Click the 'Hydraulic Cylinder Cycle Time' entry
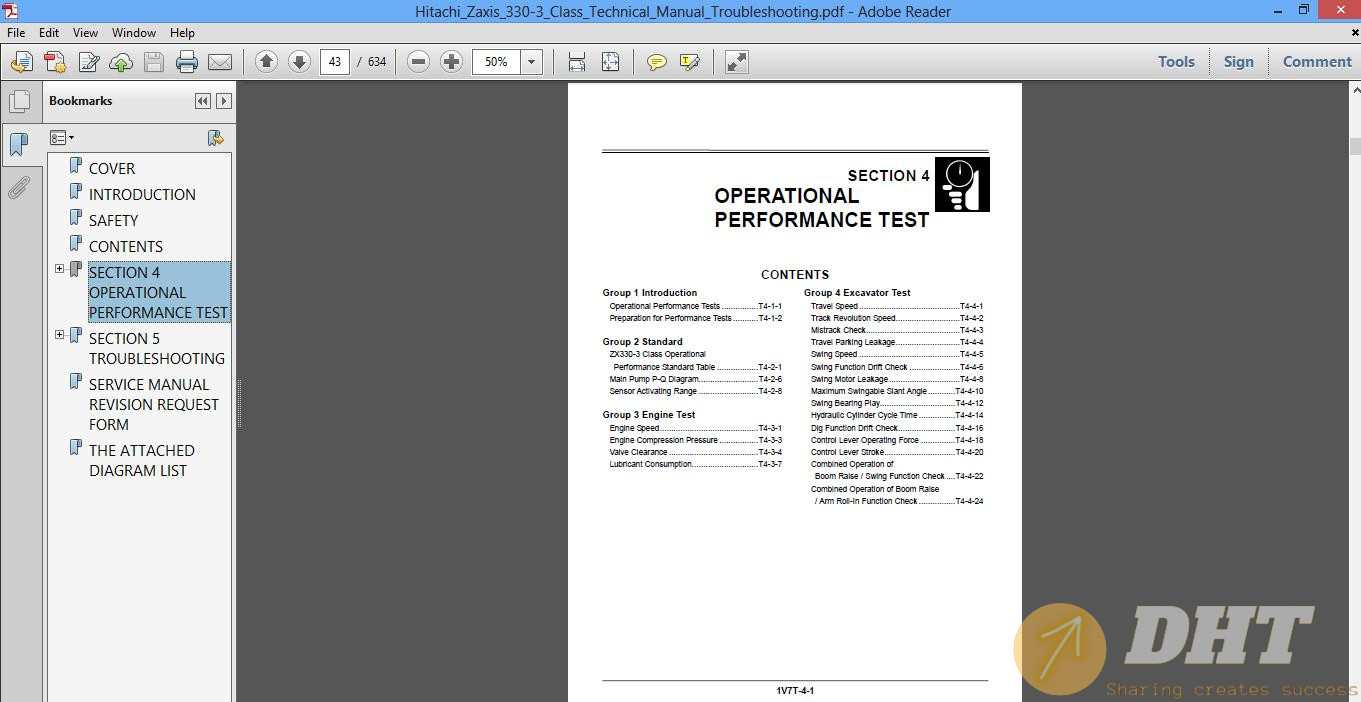 point(897,416)
